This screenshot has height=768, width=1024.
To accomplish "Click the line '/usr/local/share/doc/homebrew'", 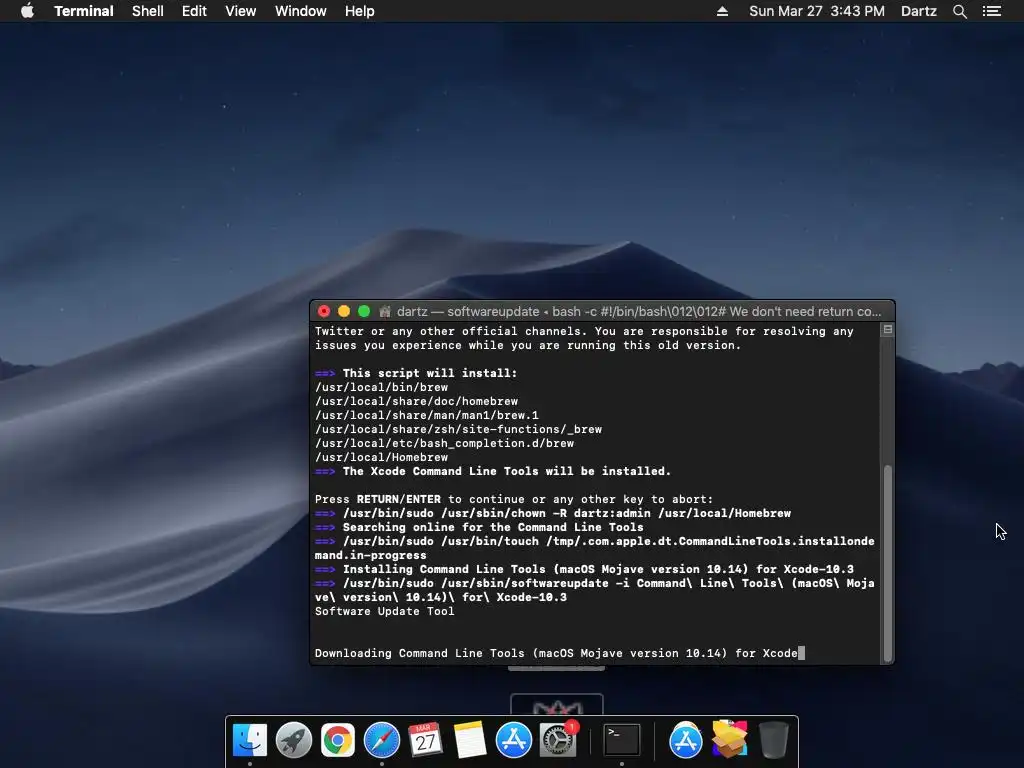I will pyautogui.click(x=417, y=401).
